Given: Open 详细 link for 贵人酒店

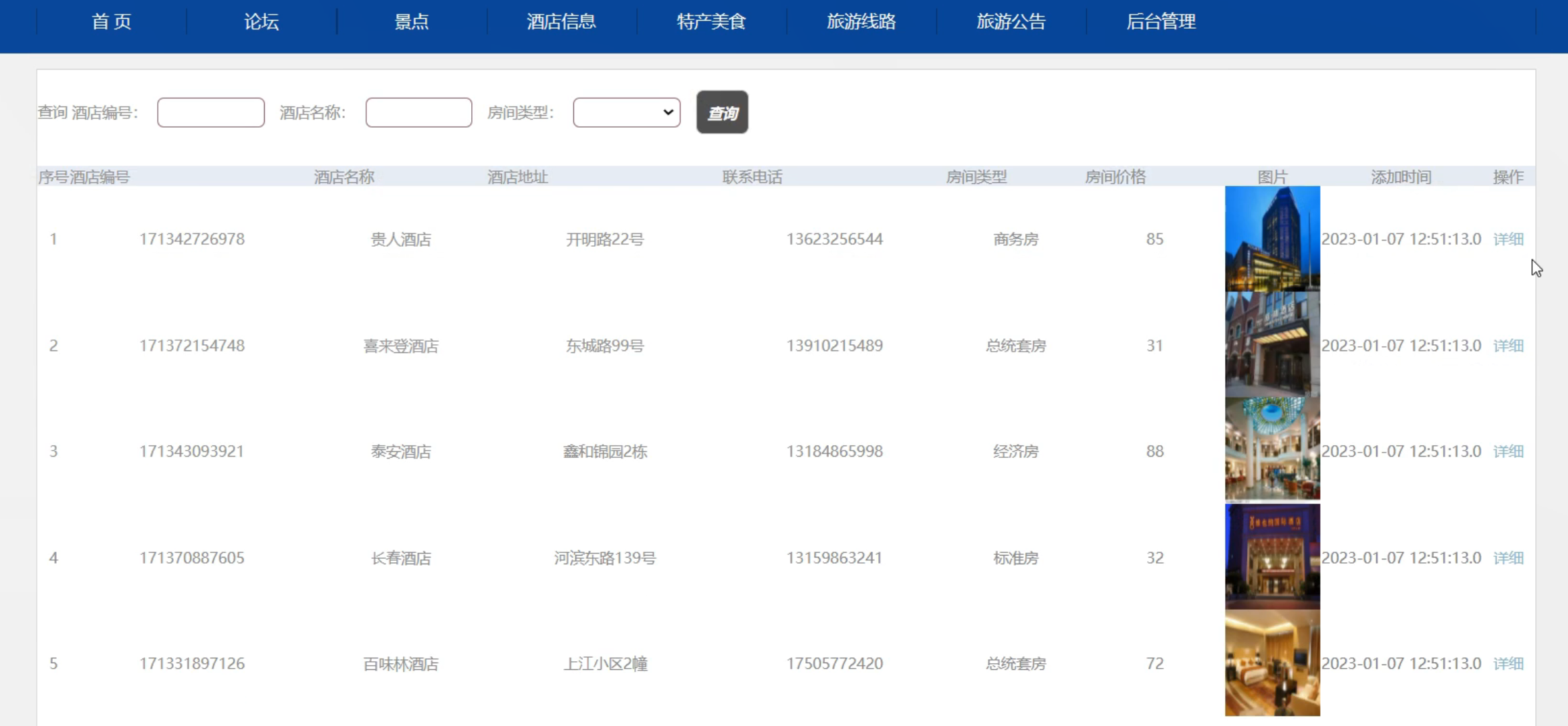Looking at the screenshot, I should click(x=1508, y=239).
